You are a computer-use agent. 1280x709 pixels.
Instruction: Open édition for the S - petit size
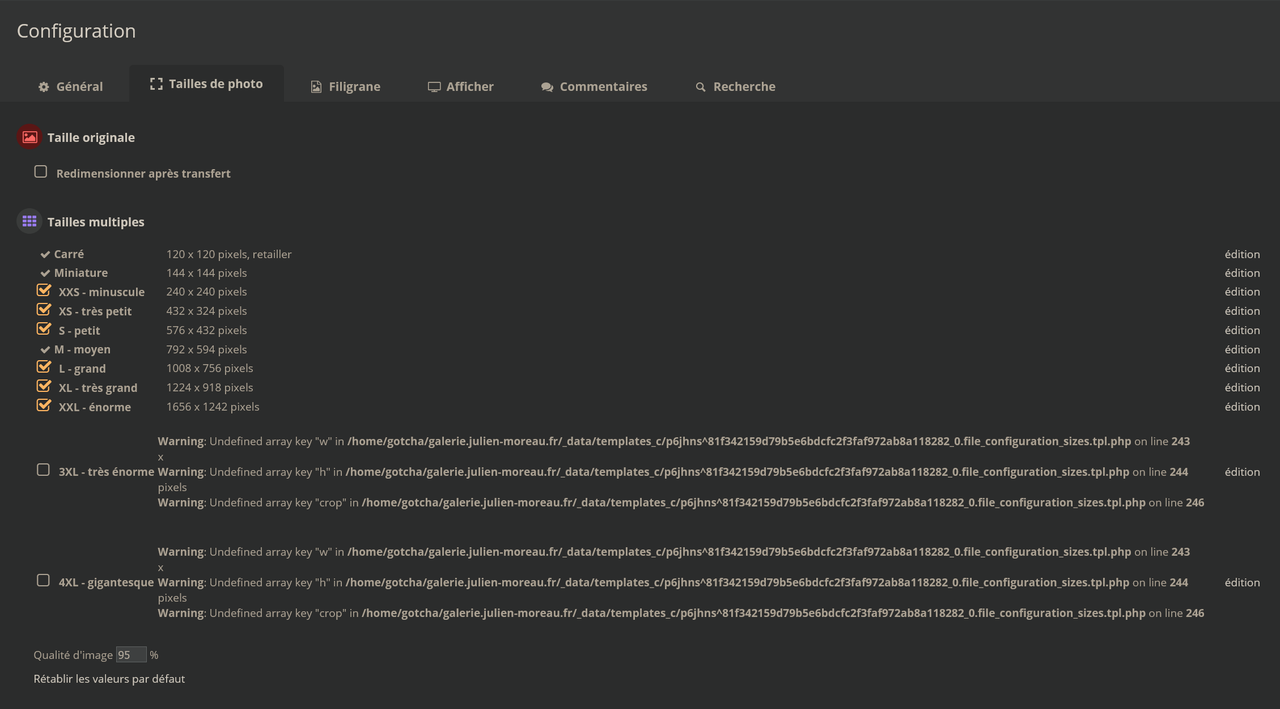pyautogui.click(x=1242, y=330)
